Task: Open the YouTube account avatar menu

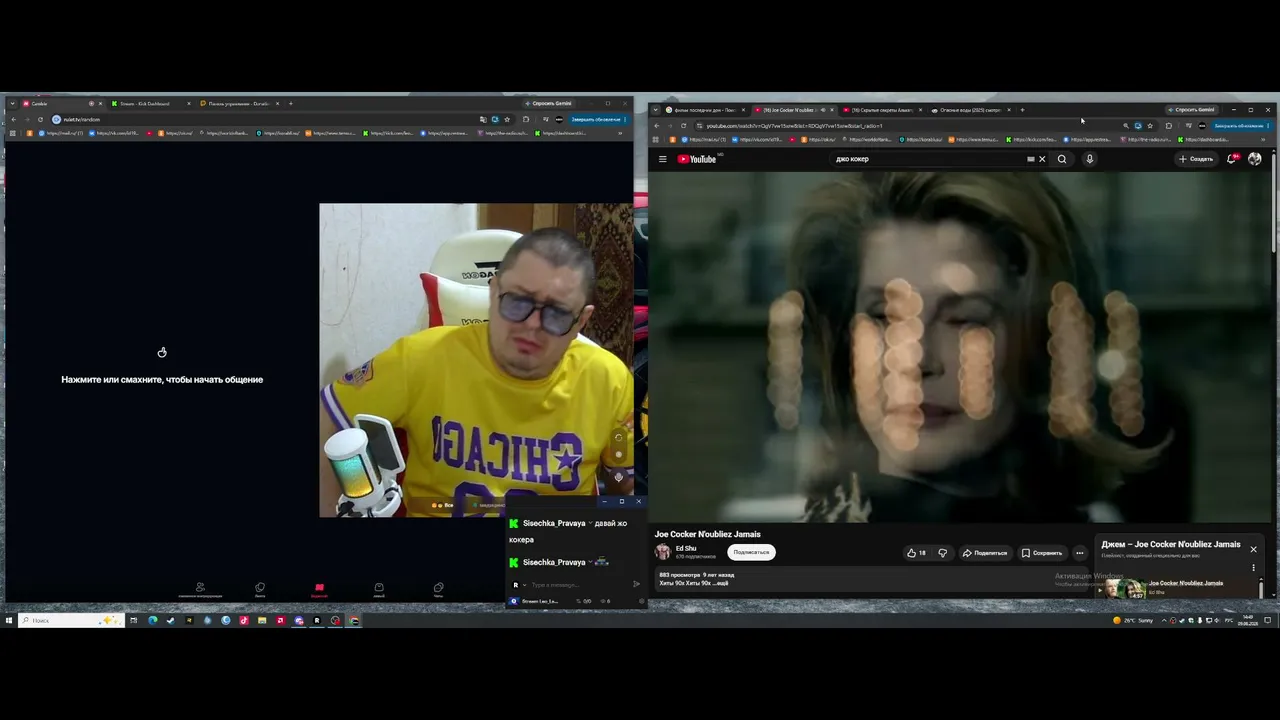Action: click(x=1255, y=159)
